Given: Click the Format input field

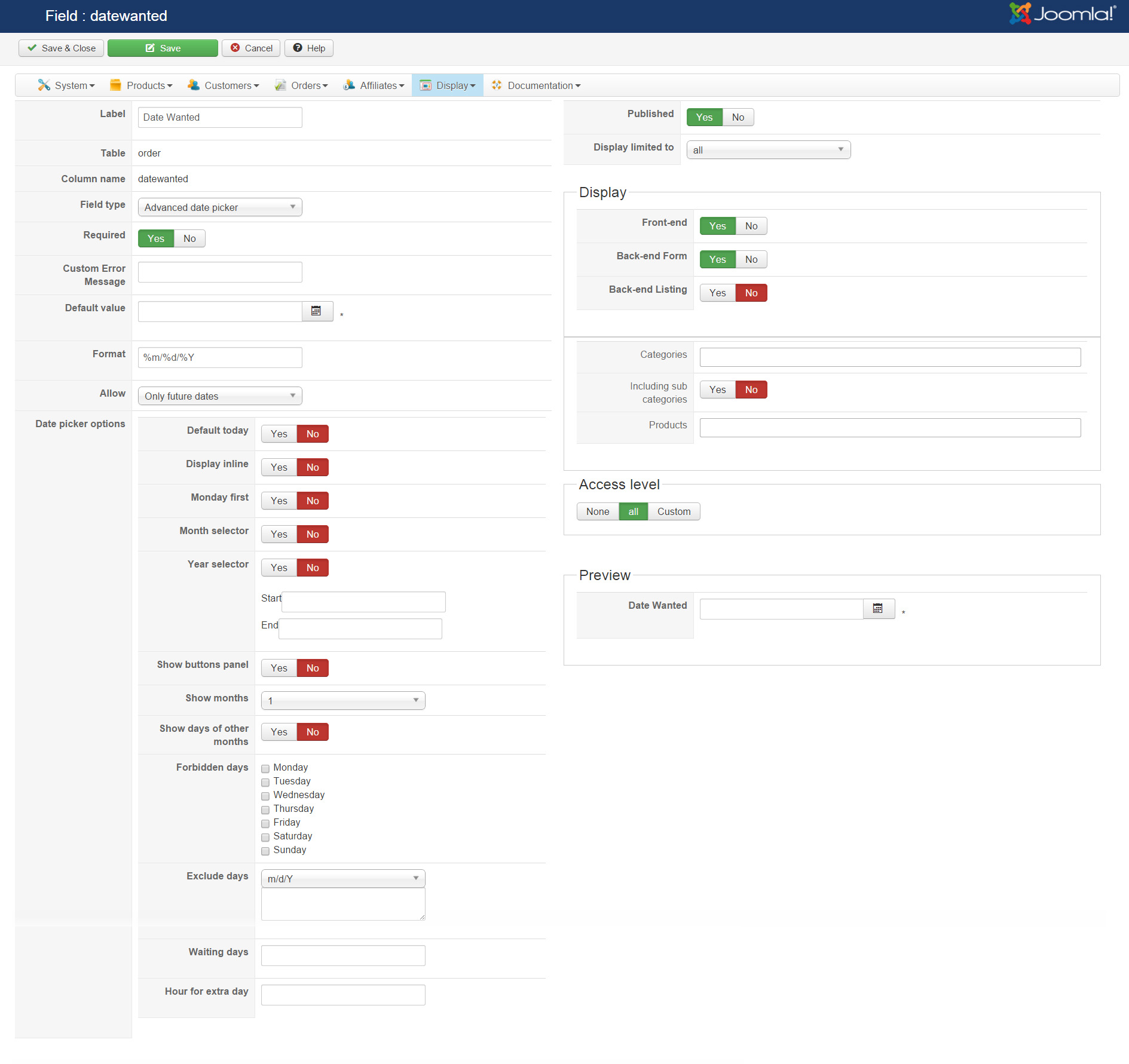Looking at the screenshot, I should pyautogui.click(x=220, y=357).
